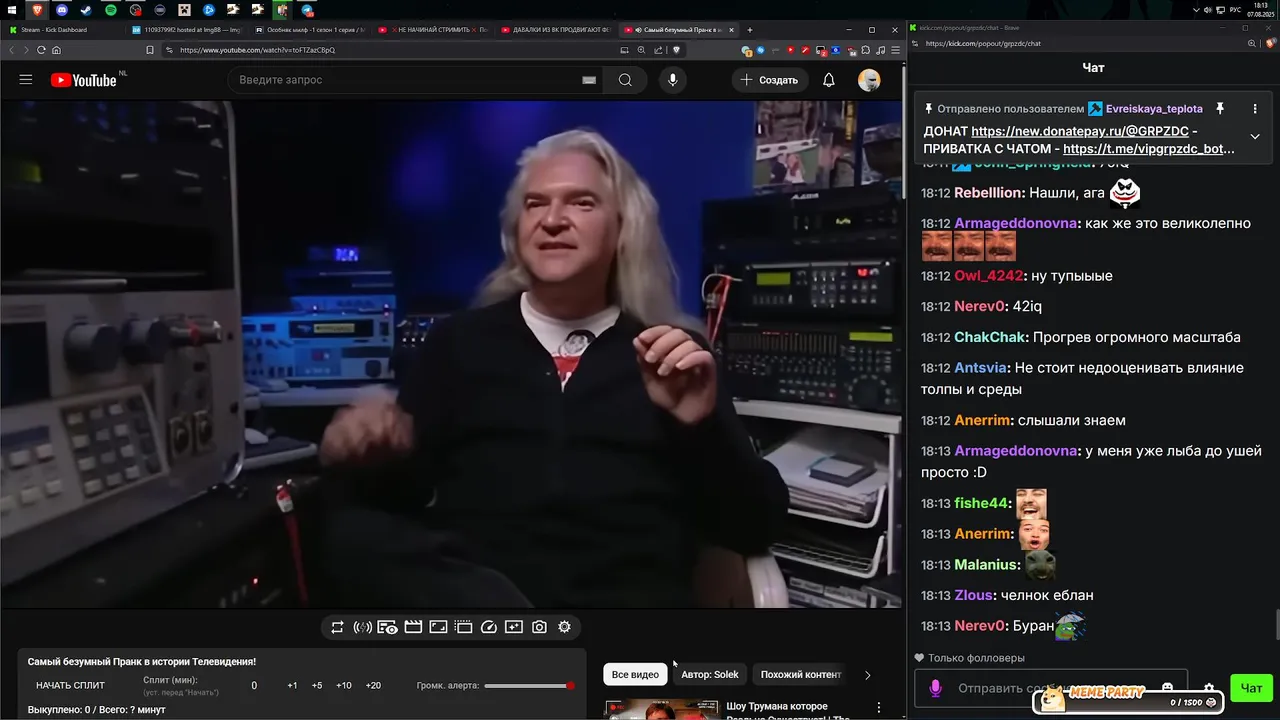Add +20 minutes to split
Screen dimensions: 1280x720
coord(373,685)
